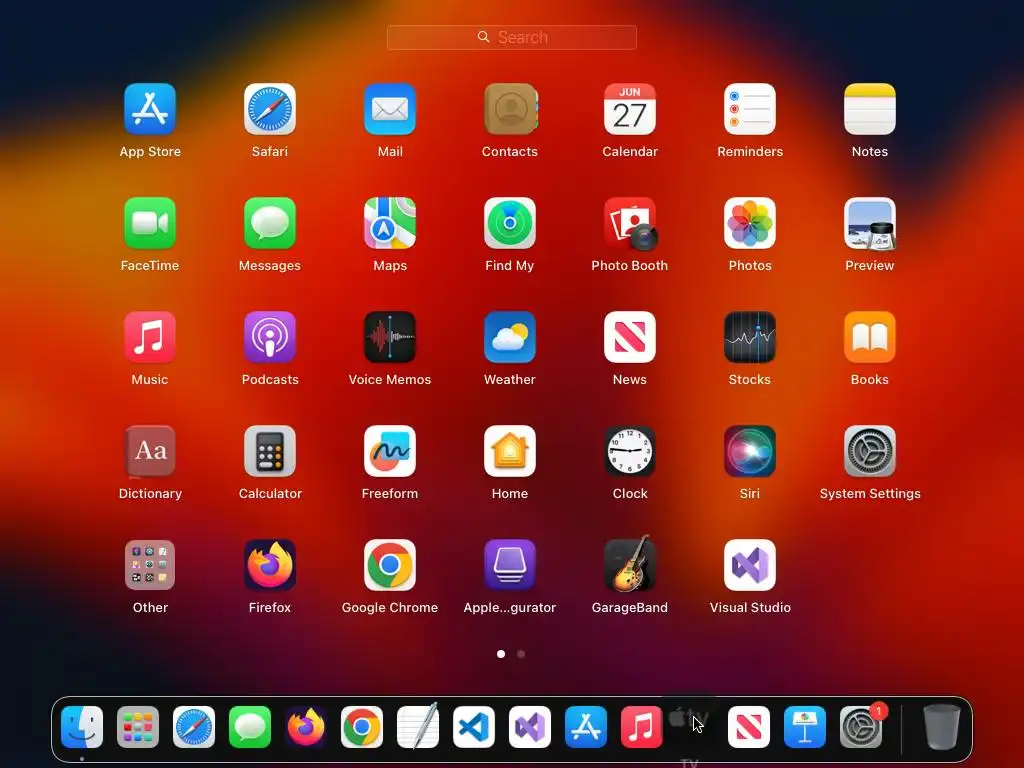Launch Music from the Dock
The image size is (1024, 768).
click(641, 727)
